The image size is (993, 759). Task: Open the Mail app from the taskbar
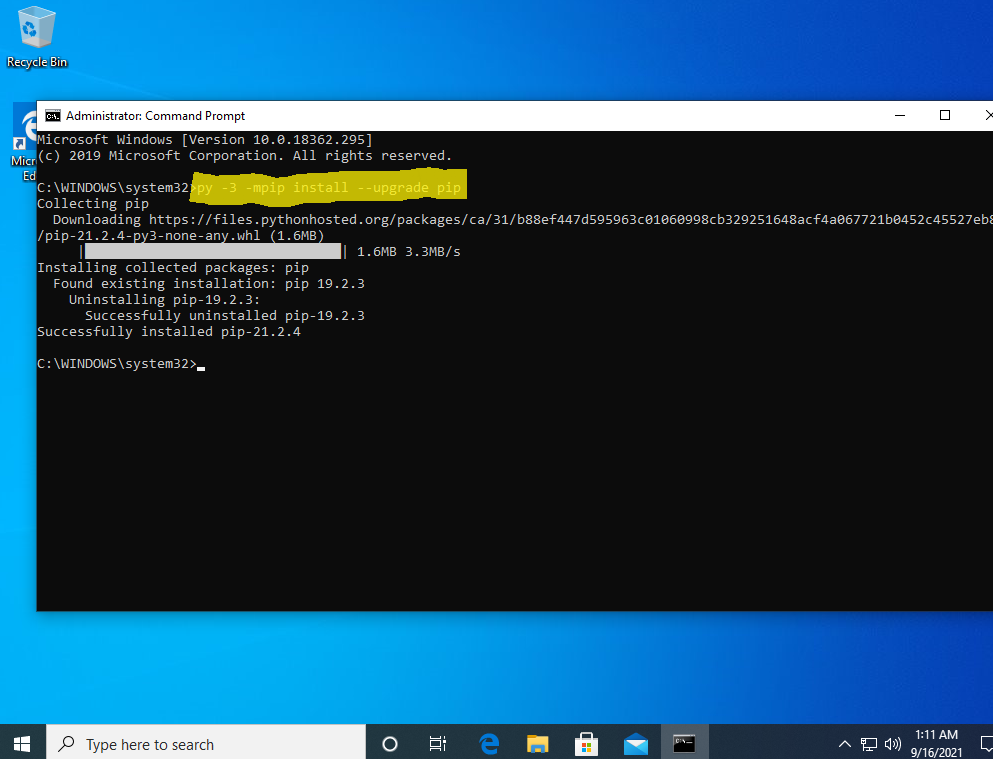click(x=635, y=744)
